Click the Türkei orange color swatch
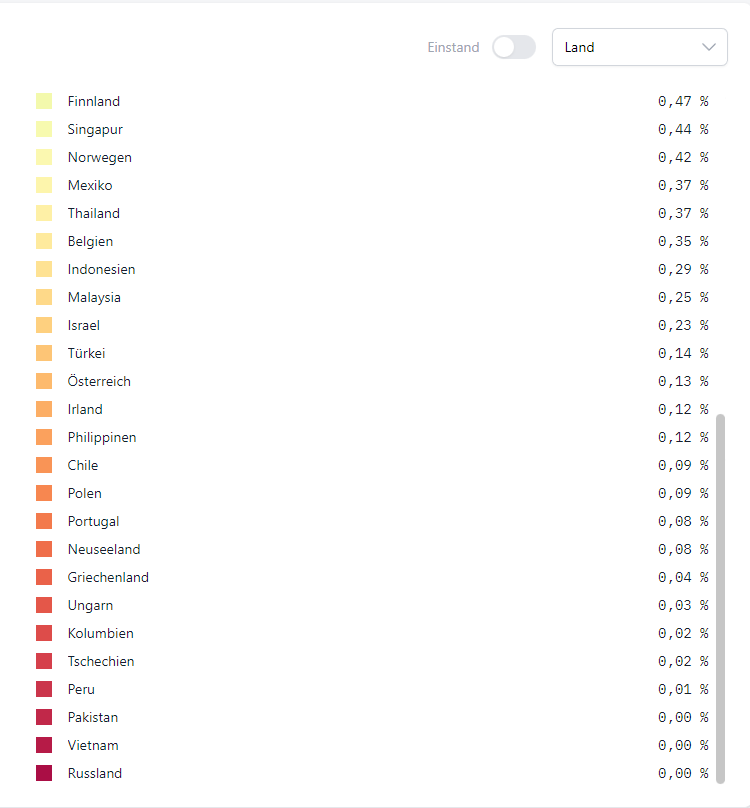Viewport: 750px width, 808px height. click(x=44, y=353)
